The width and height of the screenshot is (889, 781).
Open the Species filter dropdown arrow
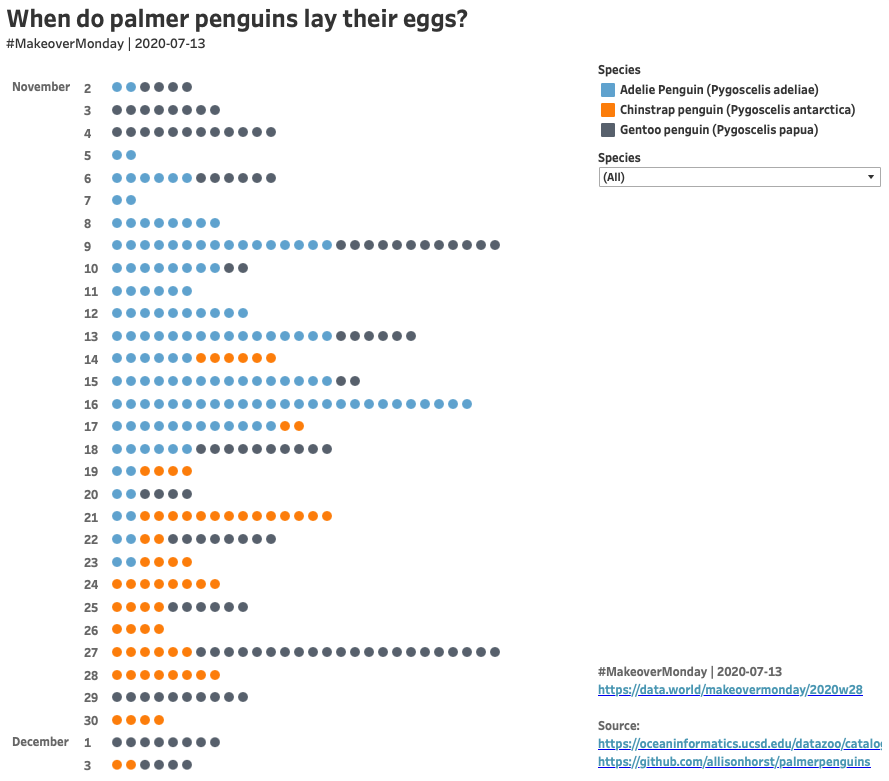tap(870, 177)
